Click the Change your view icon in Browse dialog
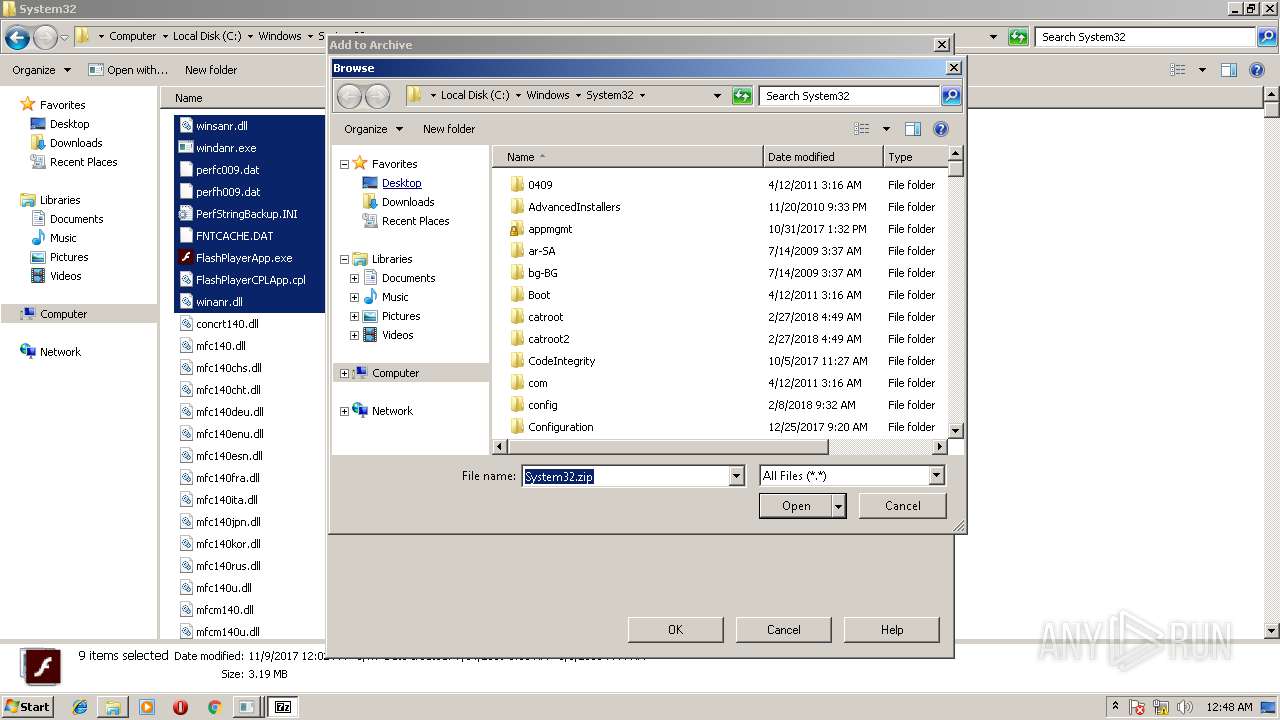 click(861, 129)
